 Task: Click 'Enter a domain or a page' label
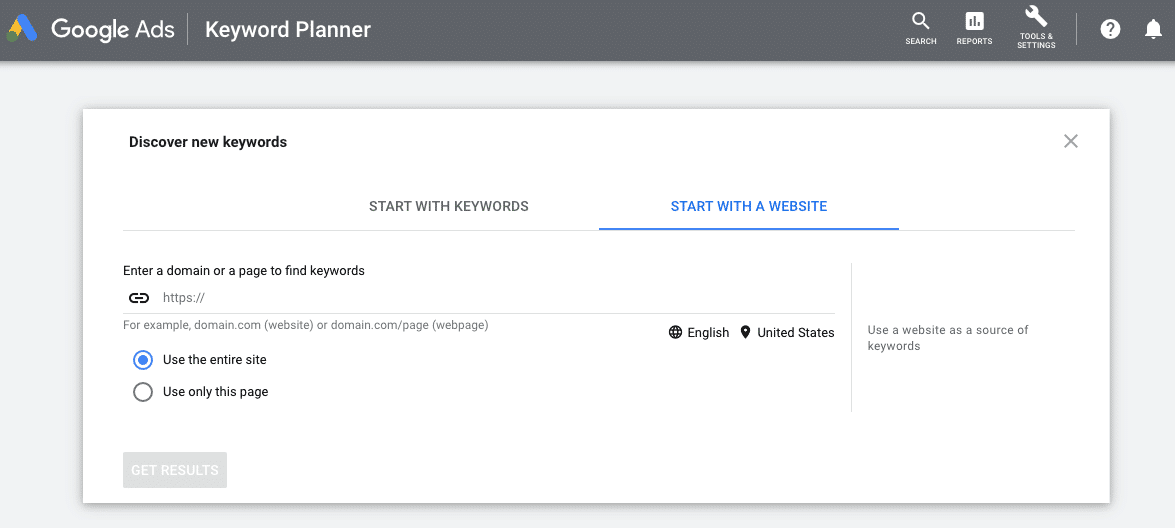(244, 270)
